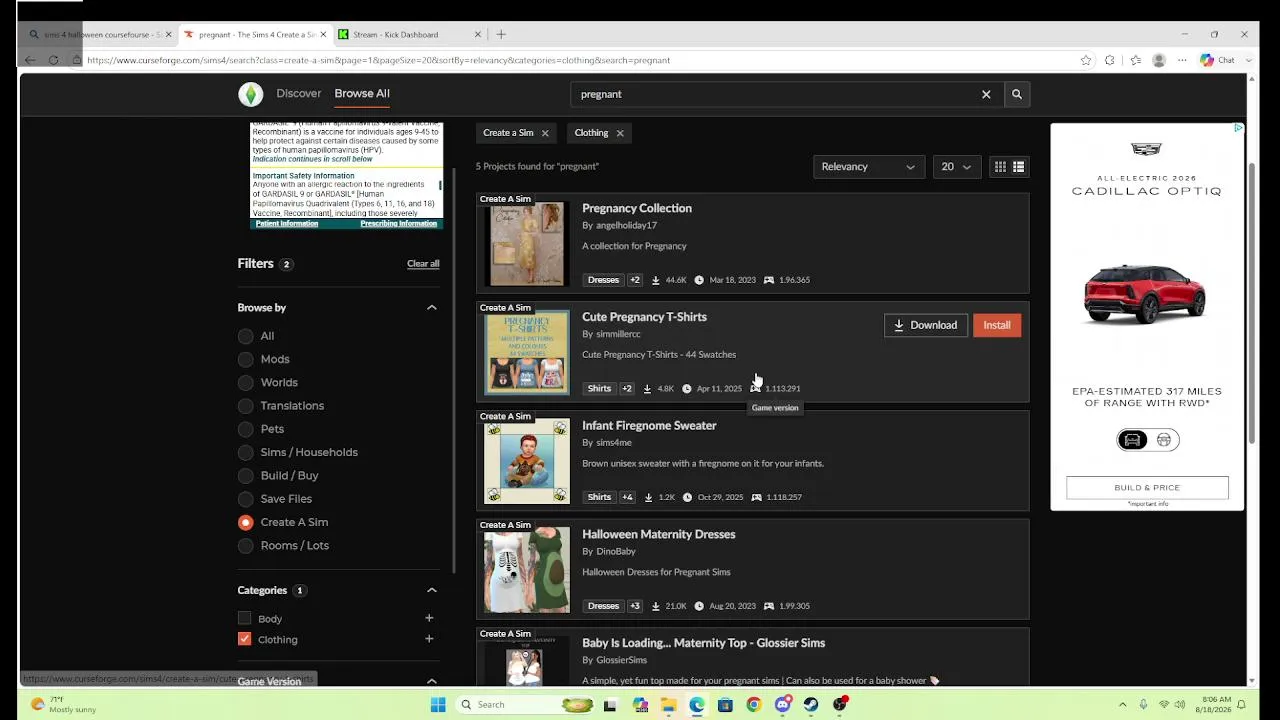Uncheck the Clothing category checkbox
Screen dimensions: 1280x720
[x=244, y=639]
